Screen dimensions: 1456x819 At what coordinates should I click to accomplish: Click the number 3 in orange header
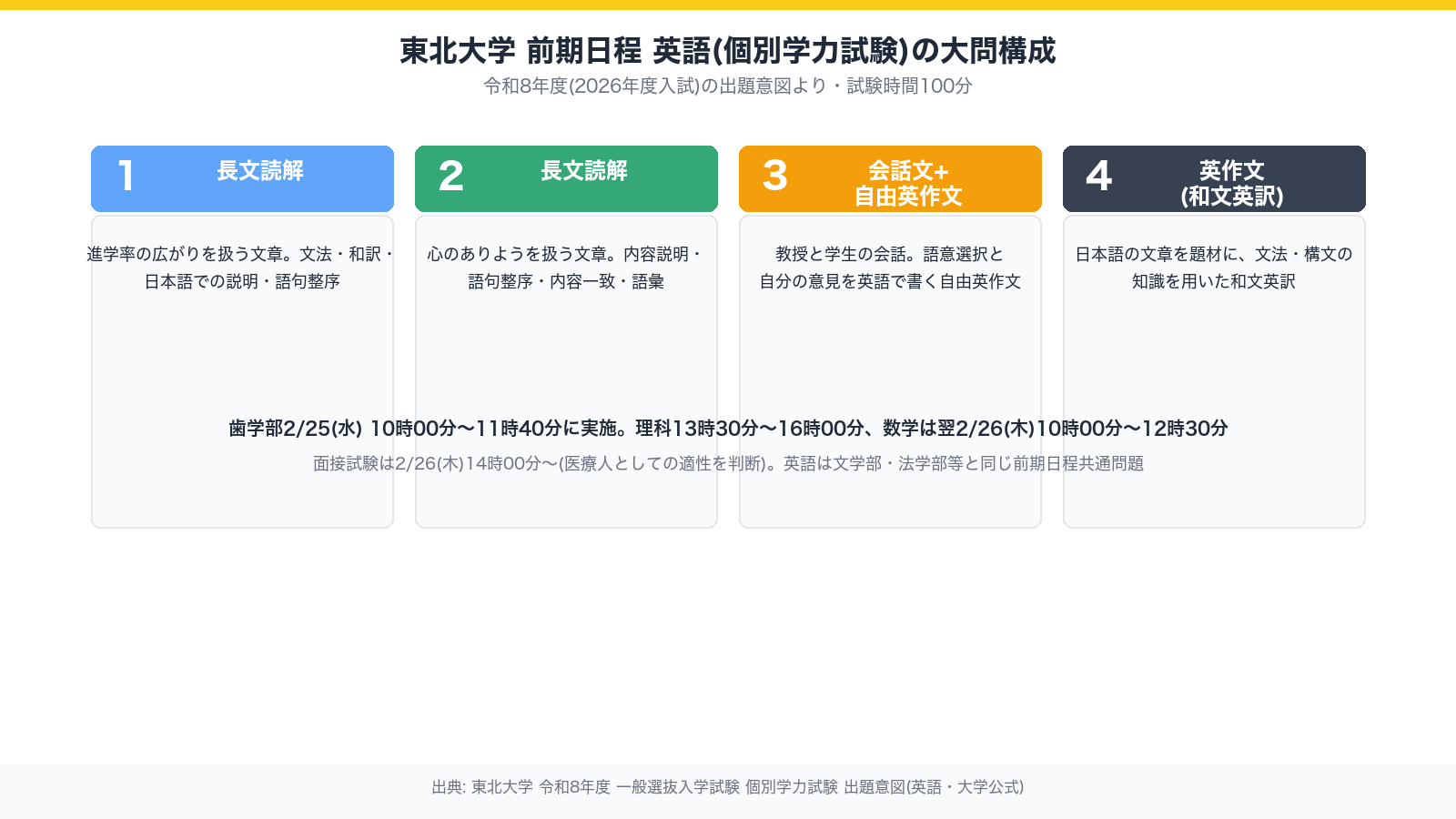click(x=775, y=176)
